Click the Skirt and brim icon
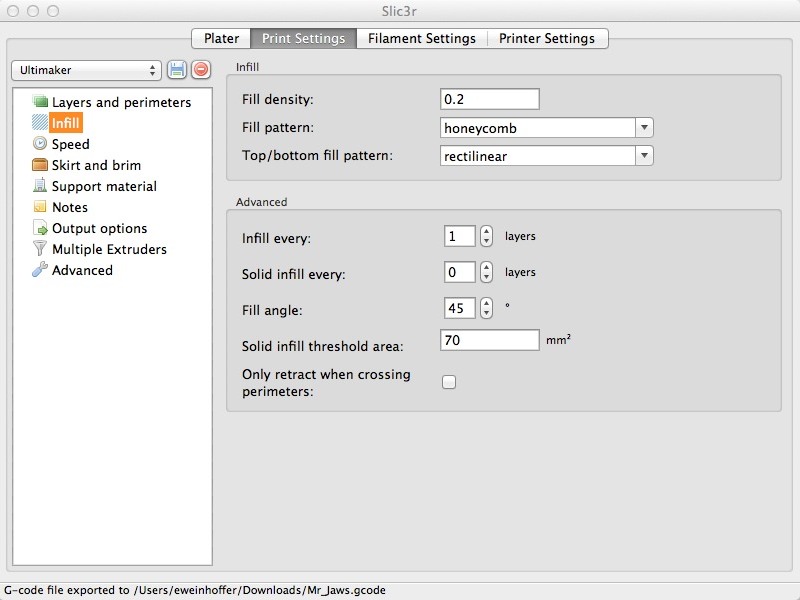 click(40, 164)
